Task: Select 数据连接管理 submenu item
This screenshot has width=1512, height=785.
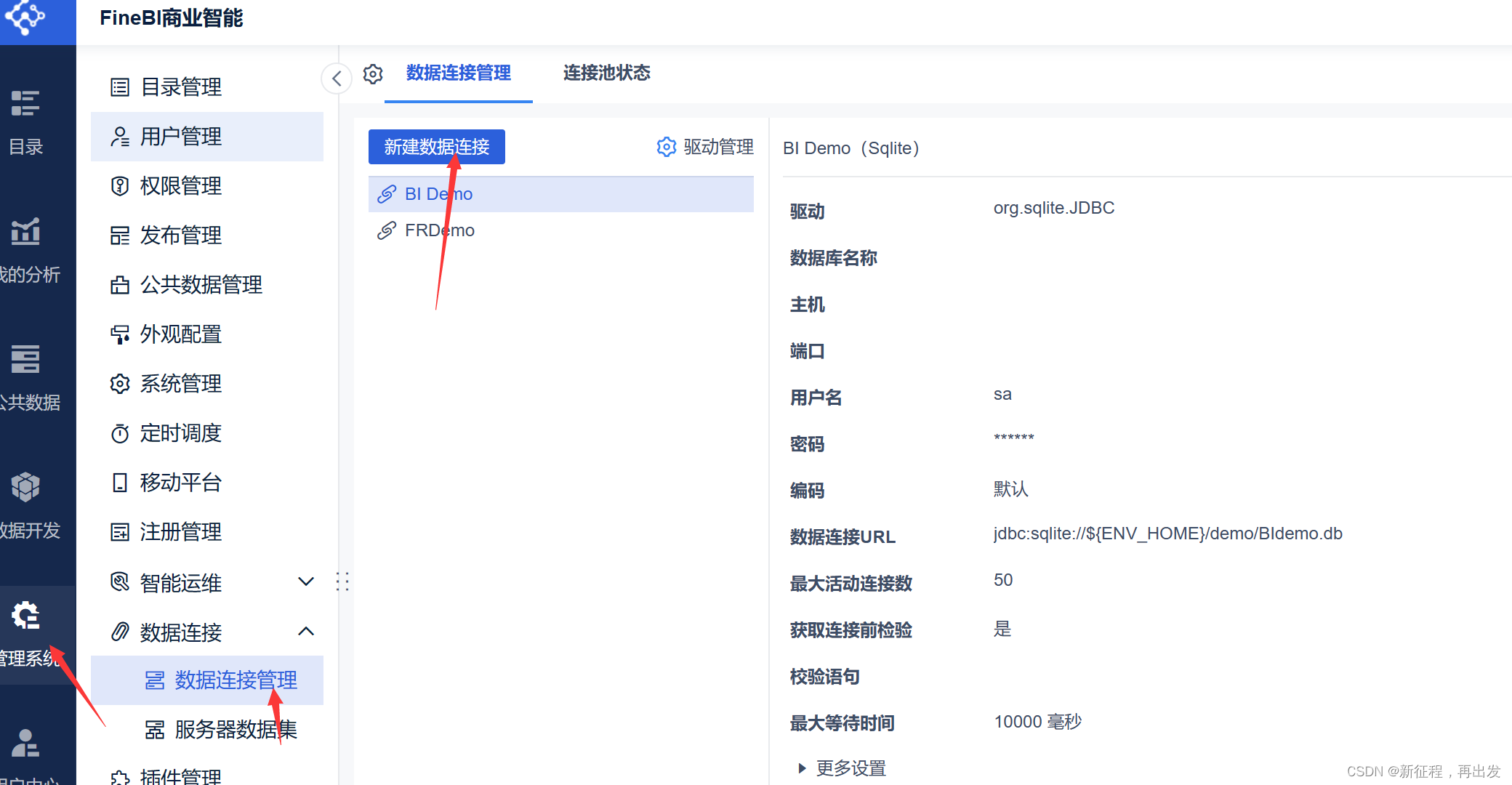Action: pos(207,680)
